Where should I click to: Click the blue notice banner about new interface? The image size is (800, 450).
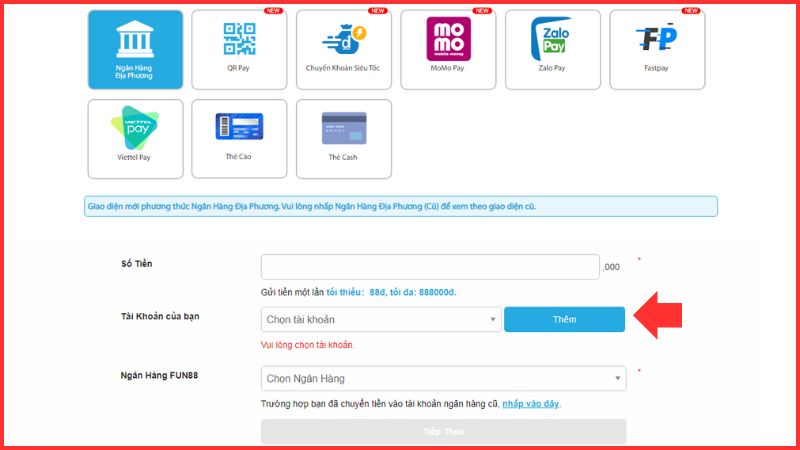[401, 207]
